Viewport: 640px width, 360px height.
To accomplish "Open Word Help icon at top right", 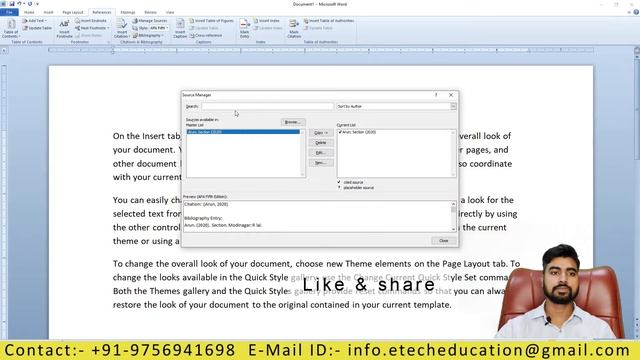I will point(636,12).
